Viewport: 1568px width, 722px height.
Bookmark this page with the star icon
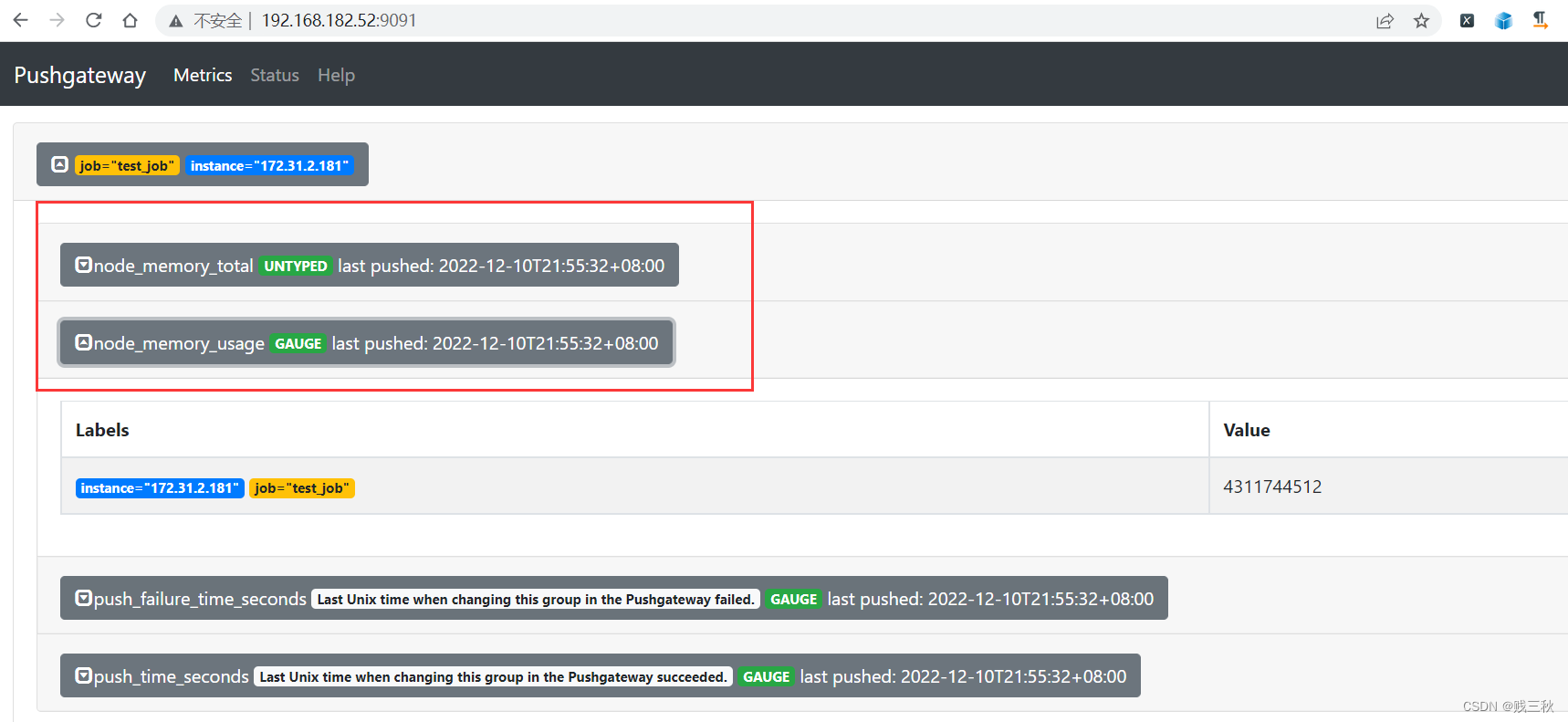(1421, 21)
